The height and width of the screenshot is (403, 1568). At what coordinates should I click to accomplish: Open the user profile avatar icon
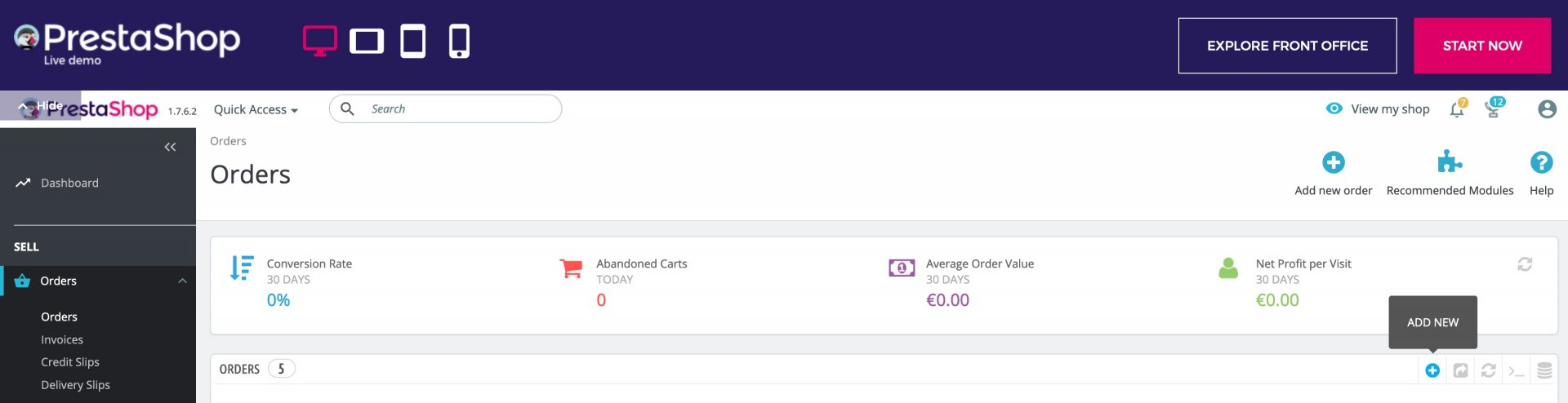(x=1546, y=109)
